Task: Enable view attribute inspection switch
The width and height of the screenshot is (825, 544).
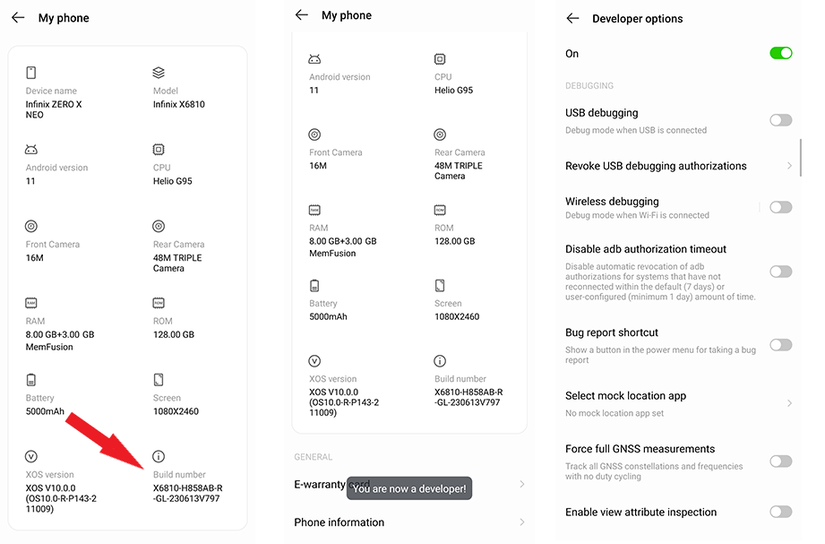Action: 781,512
